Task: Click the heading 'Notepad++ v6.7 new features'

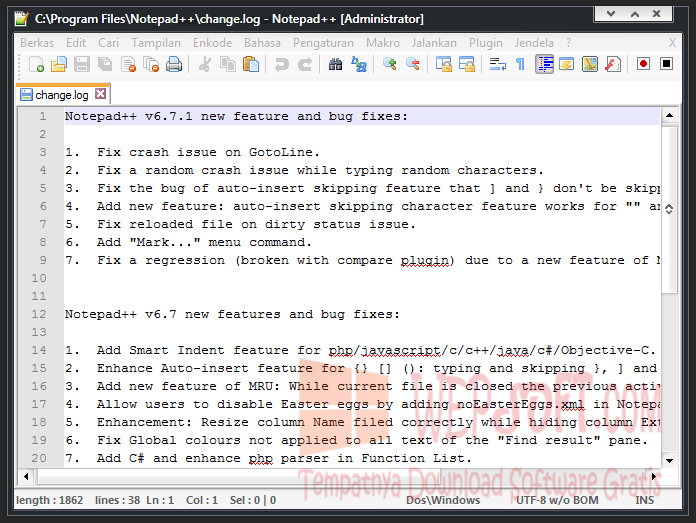Action: 173,314
